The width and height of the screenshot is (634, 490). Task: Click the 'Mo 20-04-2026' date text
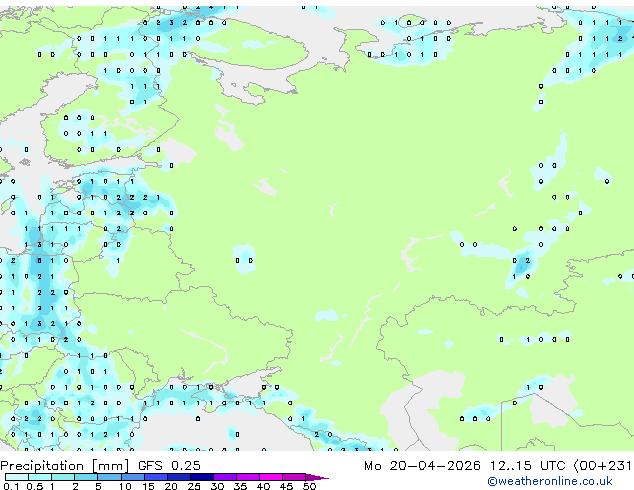click(422, 466)
